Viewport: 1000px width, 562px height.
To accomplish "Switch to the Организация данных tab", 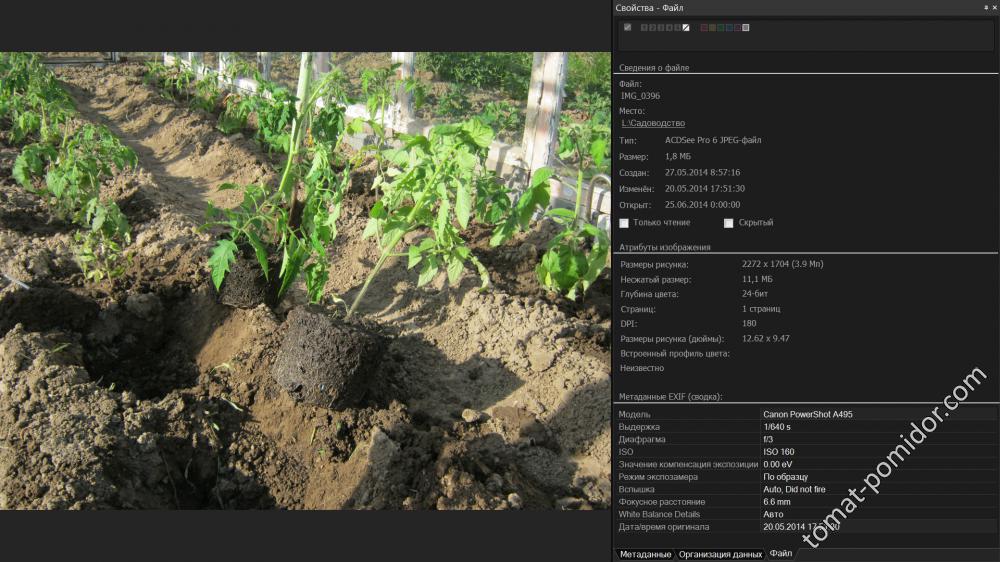I will pos(720,554).
